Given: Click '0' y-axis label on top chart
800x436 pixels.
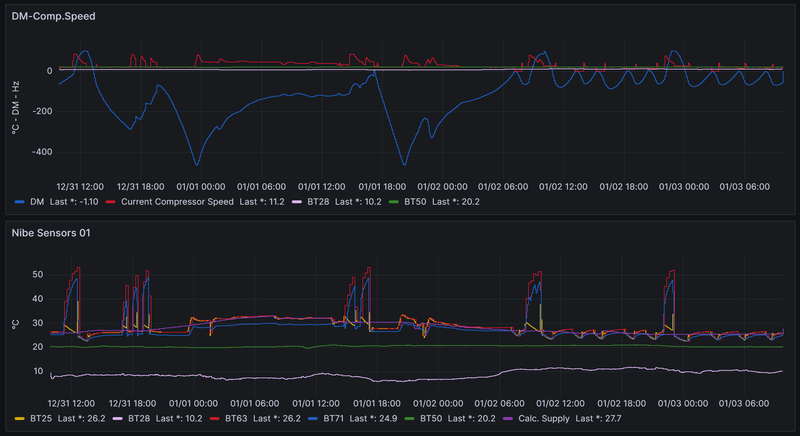Looking at the screenshot, I should pos(49,71).
